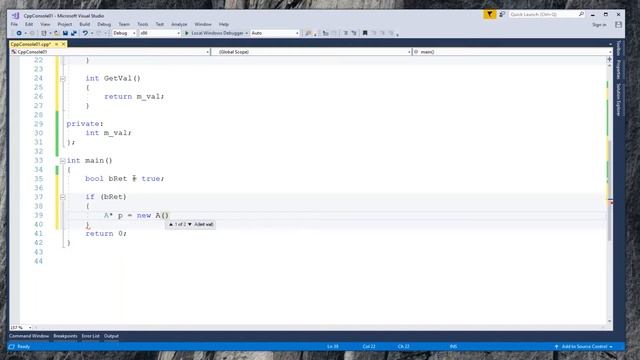Viewport: 640px width, 360px height.
Task: Open the Team menu
Action: click(124, 24)
